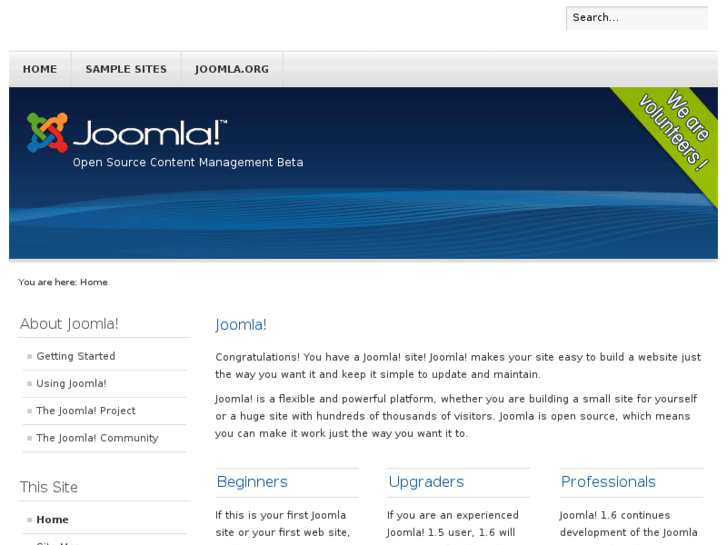Viewport: 727px width, 545px height.
Task: Open the HOME menu item
Action: 40,69
